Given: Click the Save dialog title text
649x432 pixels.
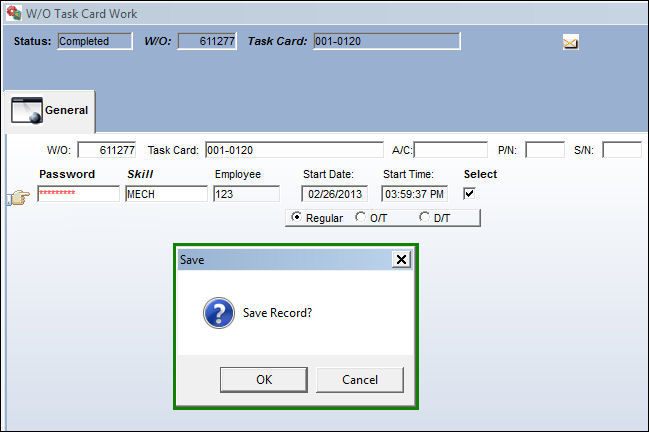Looking at the screenshot, I should pos(192,260).
